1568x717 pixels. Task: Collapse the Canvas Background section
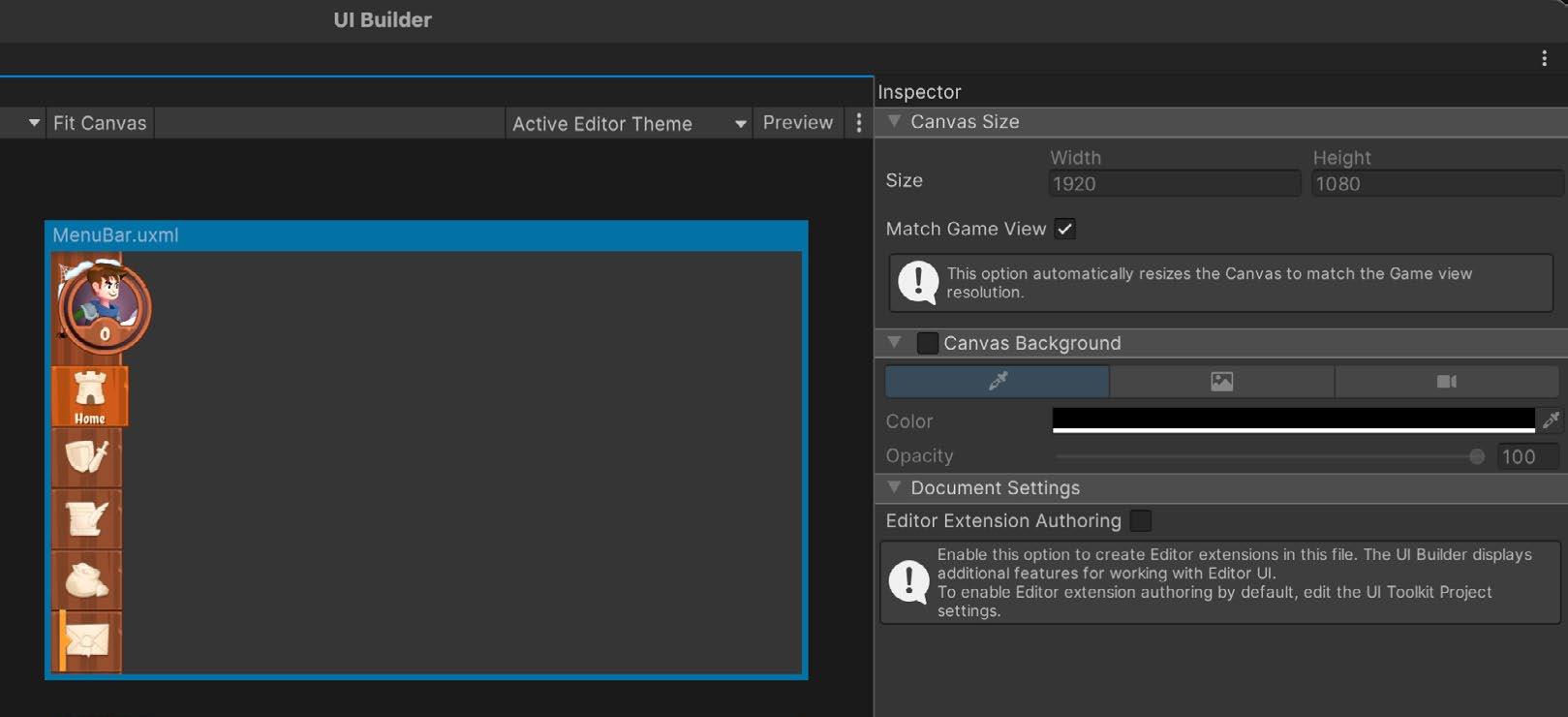[894, 343]
